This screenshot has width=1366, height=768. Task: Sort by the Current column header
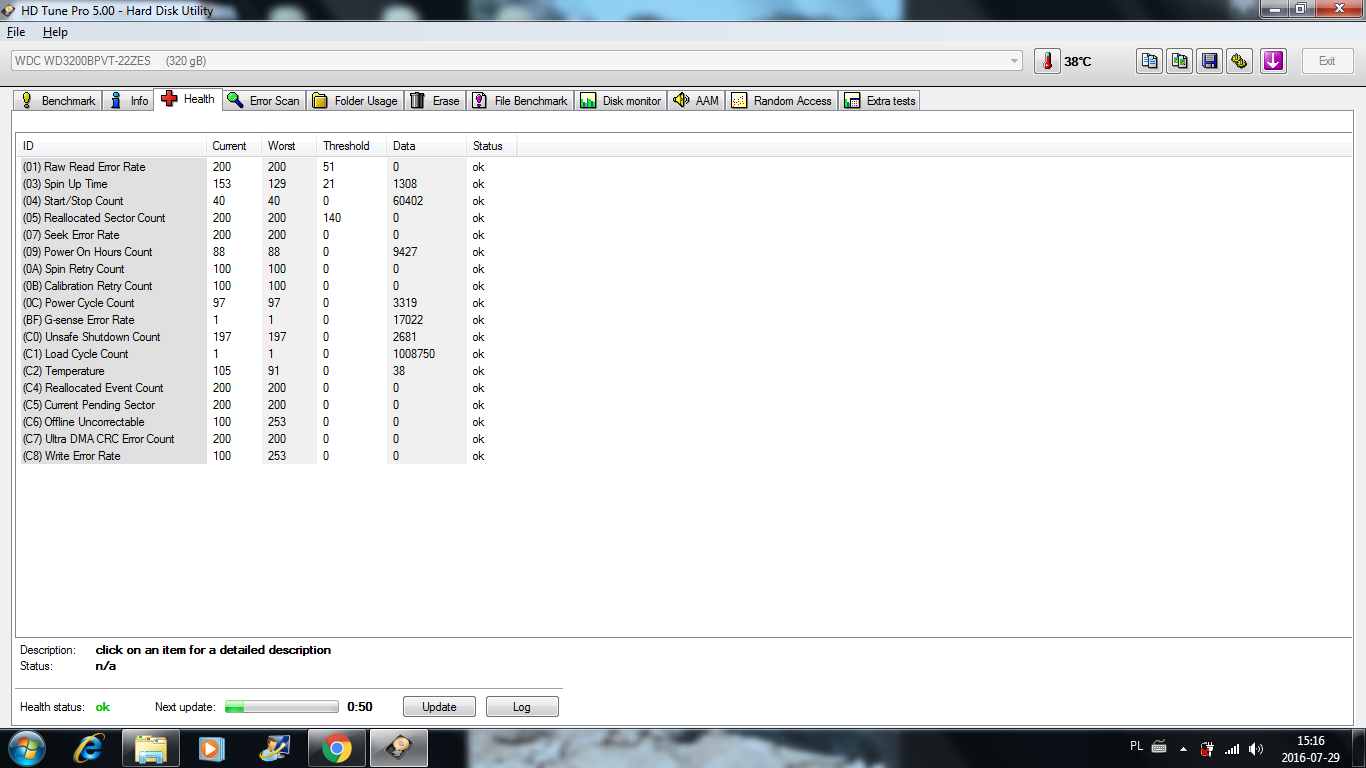234,146
